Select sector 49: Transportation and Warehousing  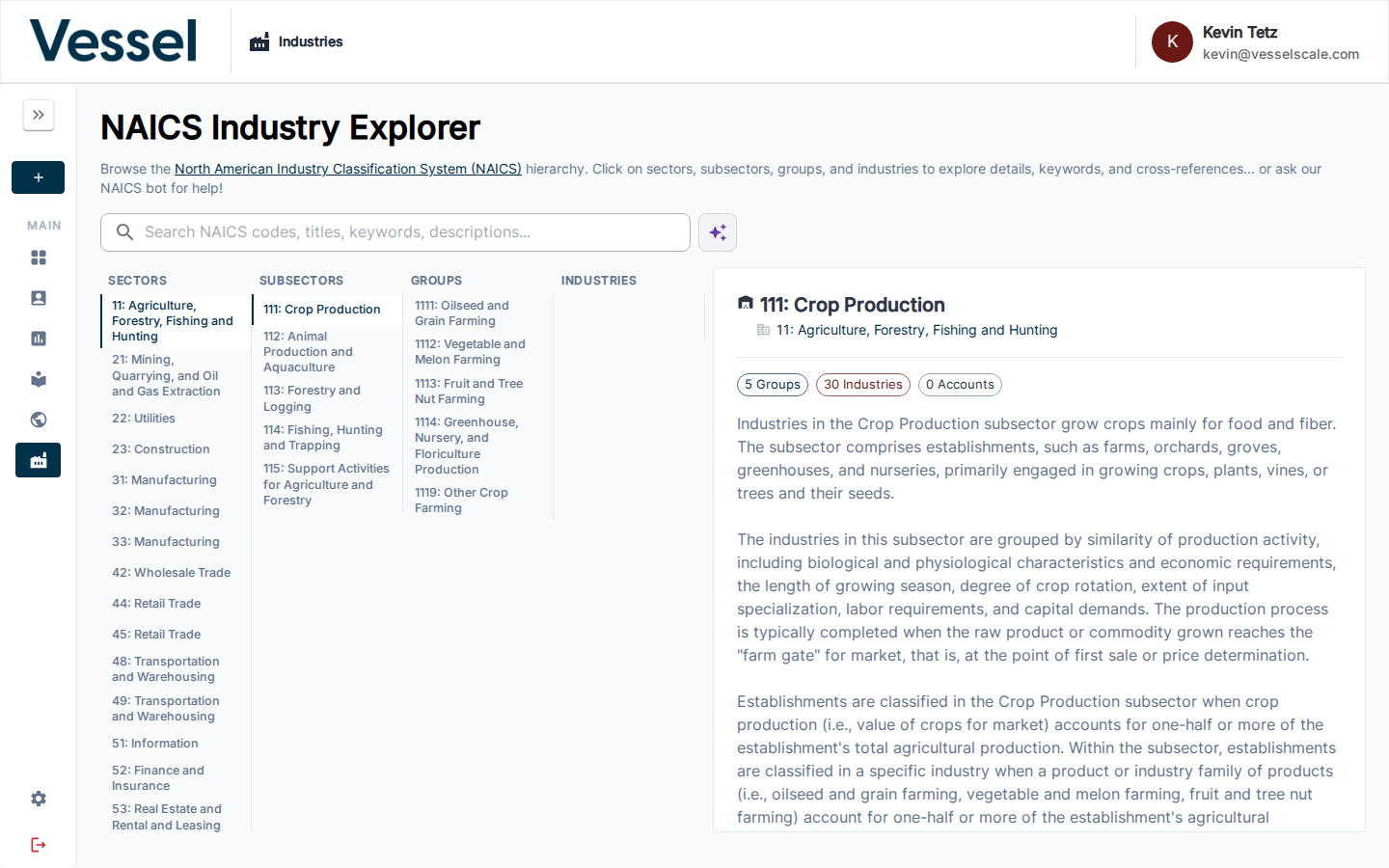[x=174, y=709]
